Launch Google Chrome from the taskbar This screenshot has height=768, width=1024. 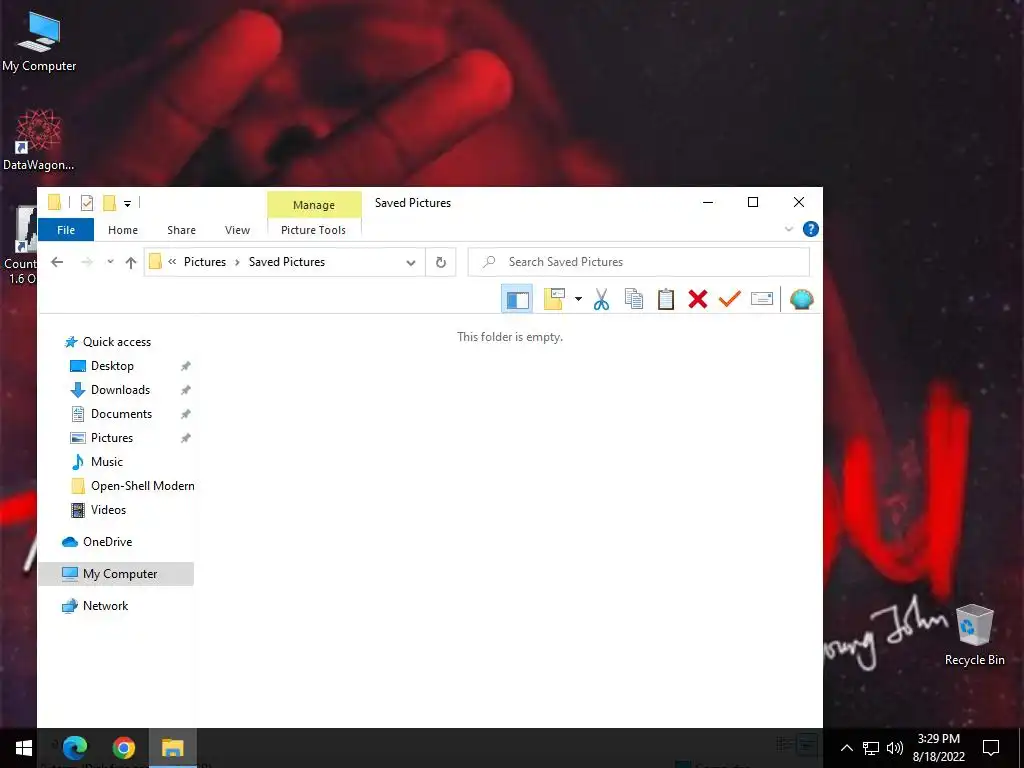[123, 748]
